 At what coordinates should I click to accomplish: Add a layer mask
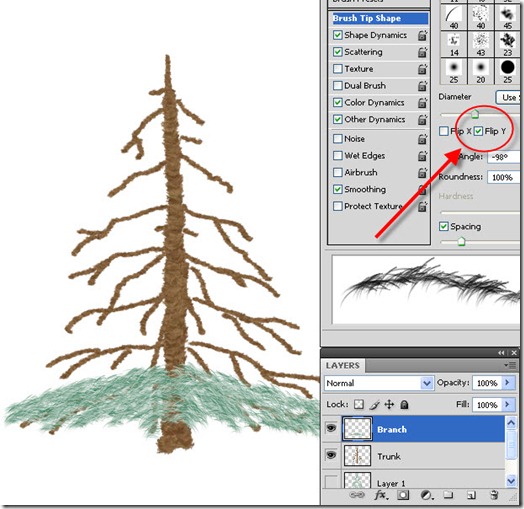point(403,495)
